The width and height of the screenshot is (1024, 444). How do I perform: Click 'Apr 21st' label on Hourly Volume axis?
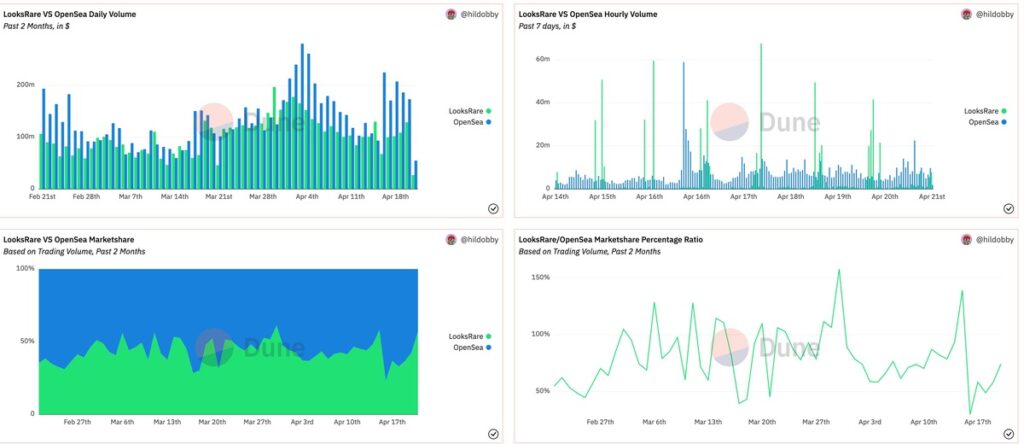click(932, 196)
